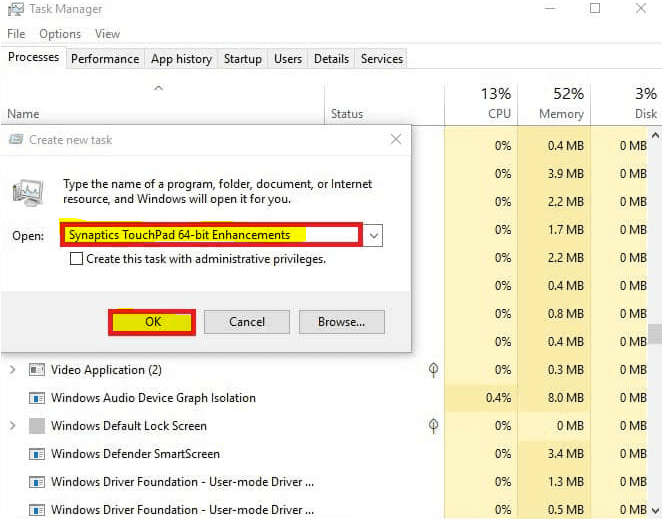The image size is (664, 520).
Task: Click the first Windows Driver Foundation icon showing 1.3 MB
Action: point(37,482)
